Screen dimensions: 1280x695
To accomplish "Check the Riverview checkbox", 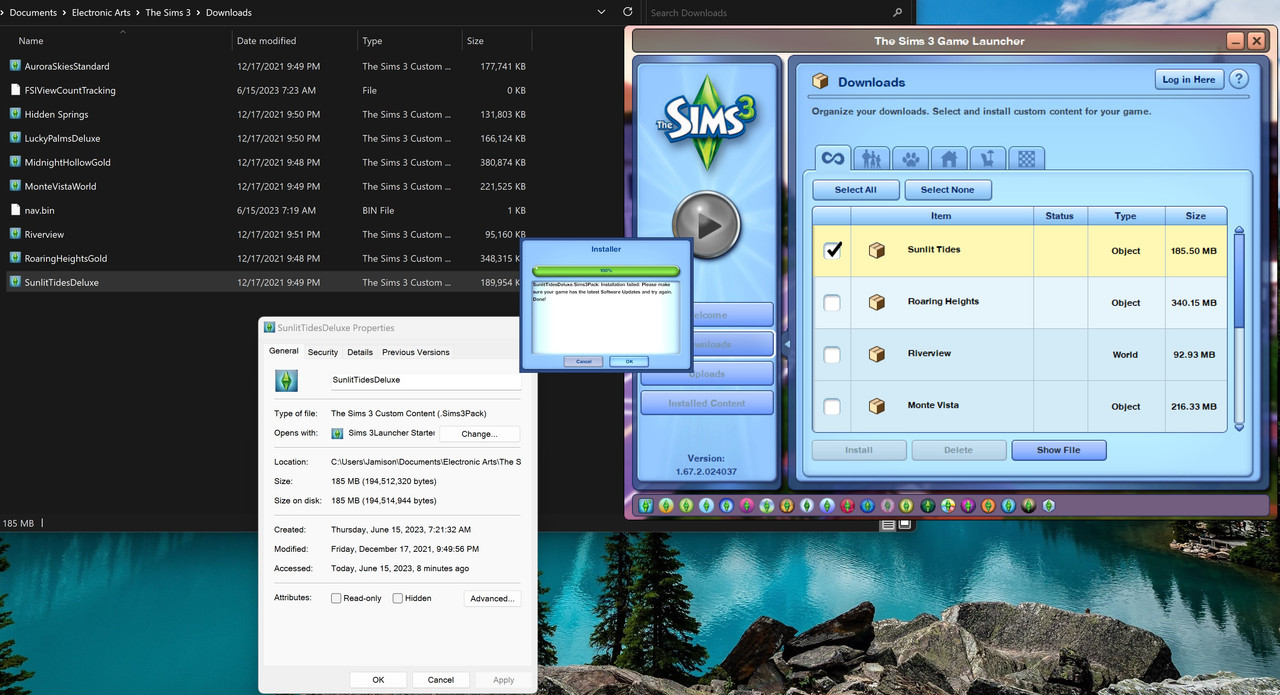I will (x=832, y=354).
